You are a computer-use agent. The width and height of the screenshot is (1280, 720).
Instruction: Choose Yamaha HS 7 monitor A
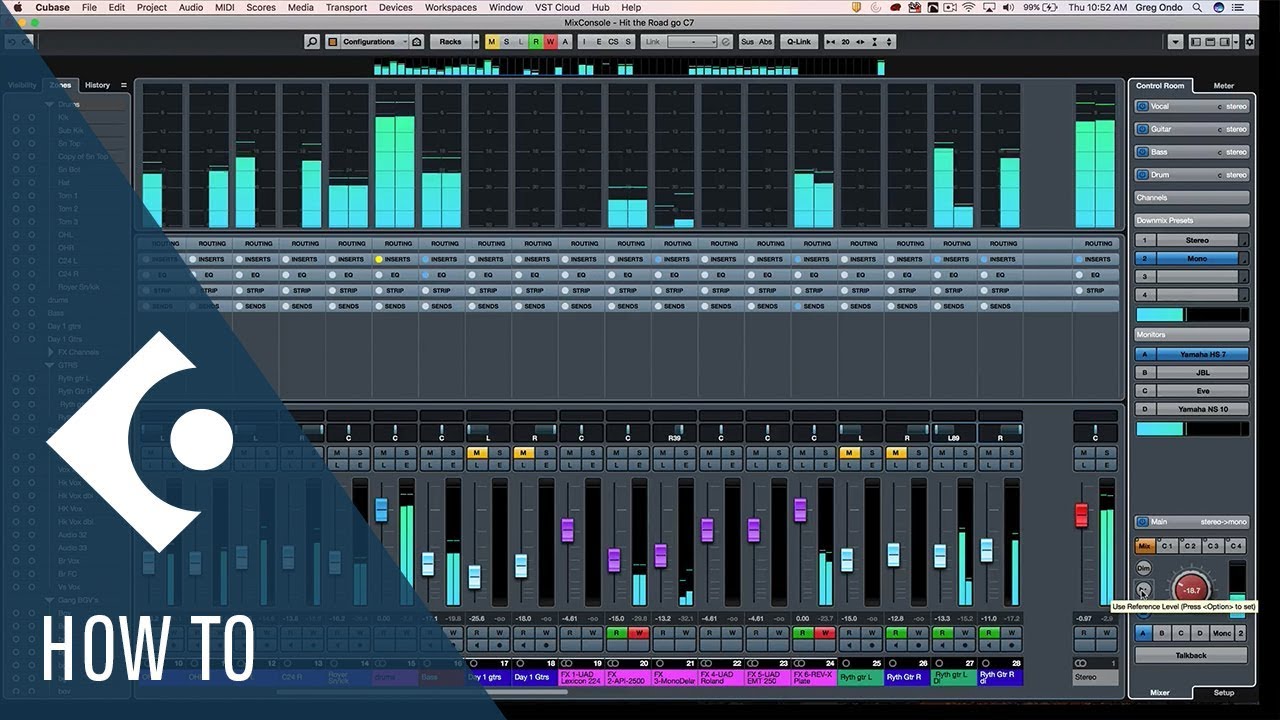click(1202, 354)
